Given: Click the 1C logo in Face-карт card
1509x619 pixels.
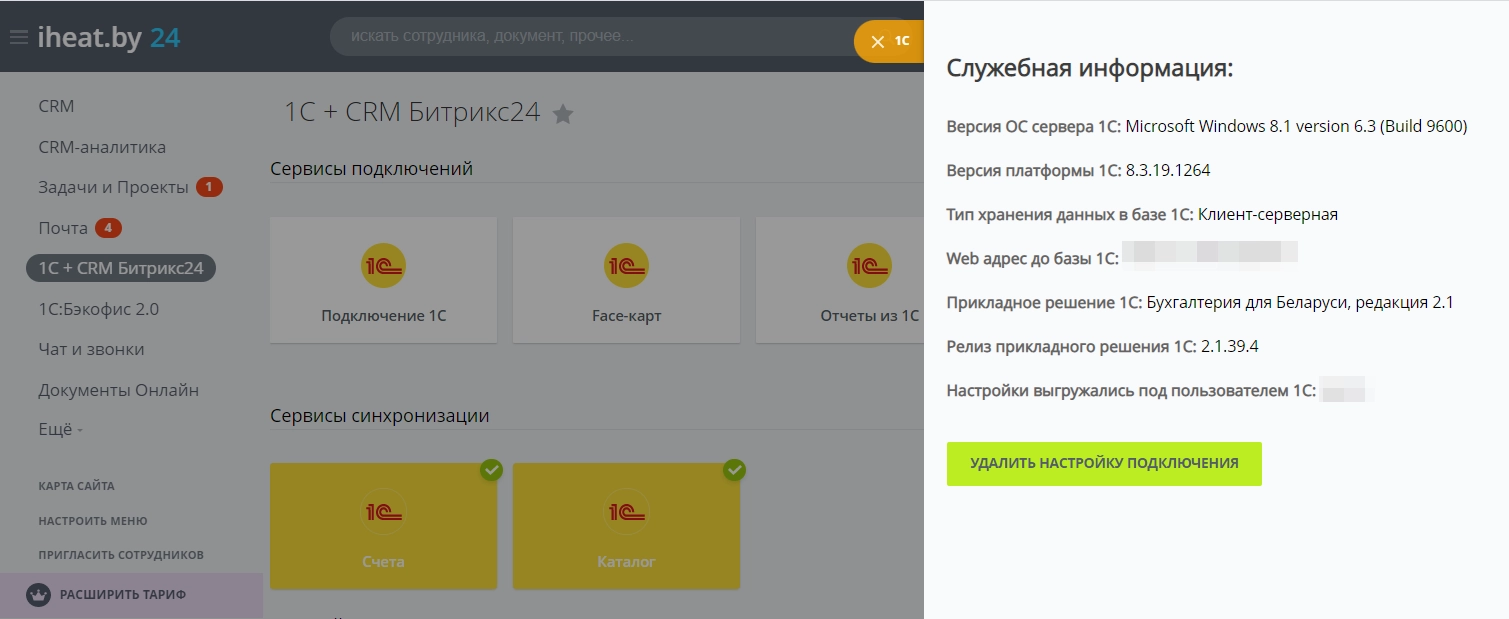Looking at the screenshot, I should [626, 265].
